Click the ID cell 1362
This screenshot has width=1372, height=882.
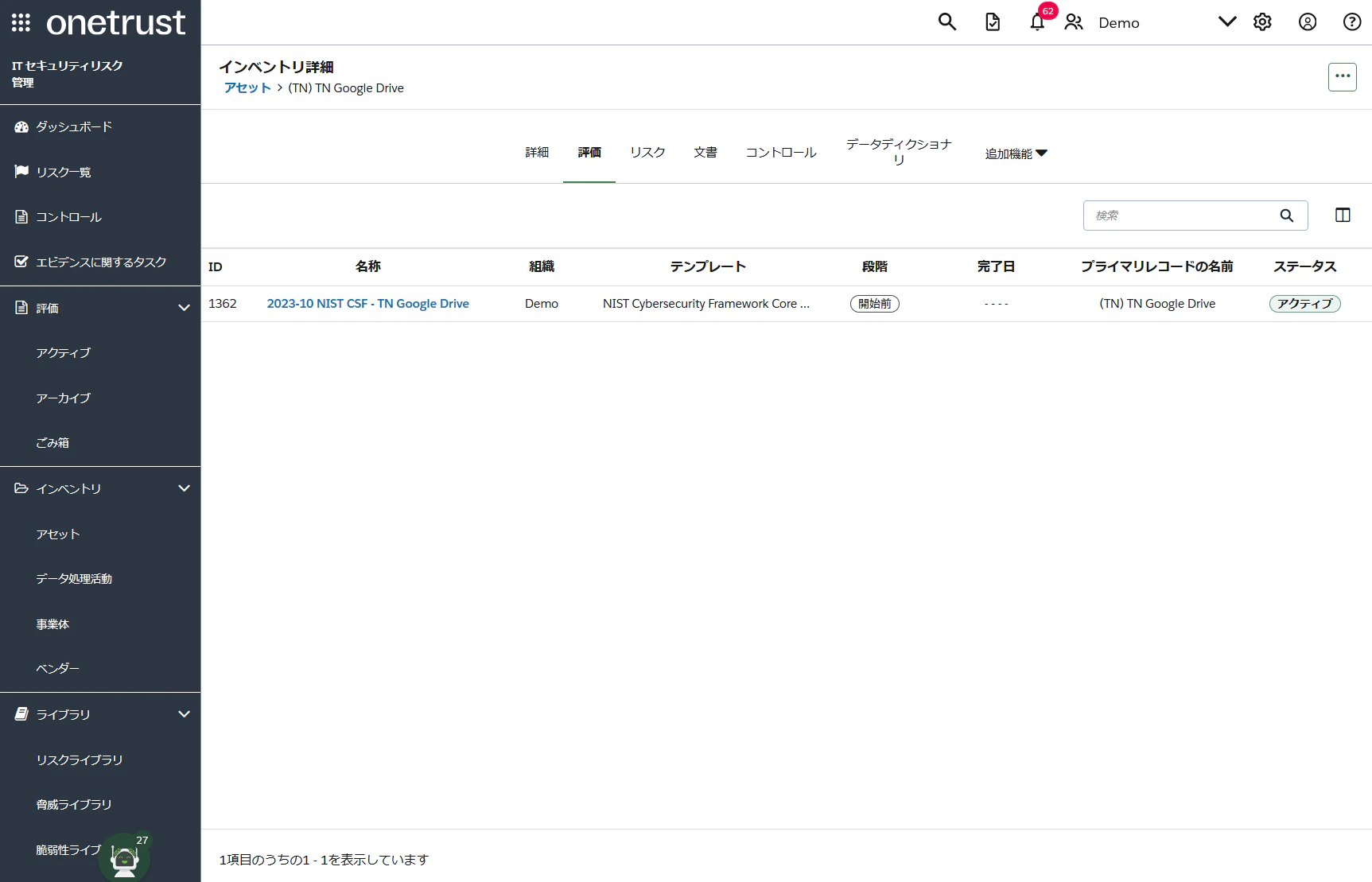click(x=223, y=304)
